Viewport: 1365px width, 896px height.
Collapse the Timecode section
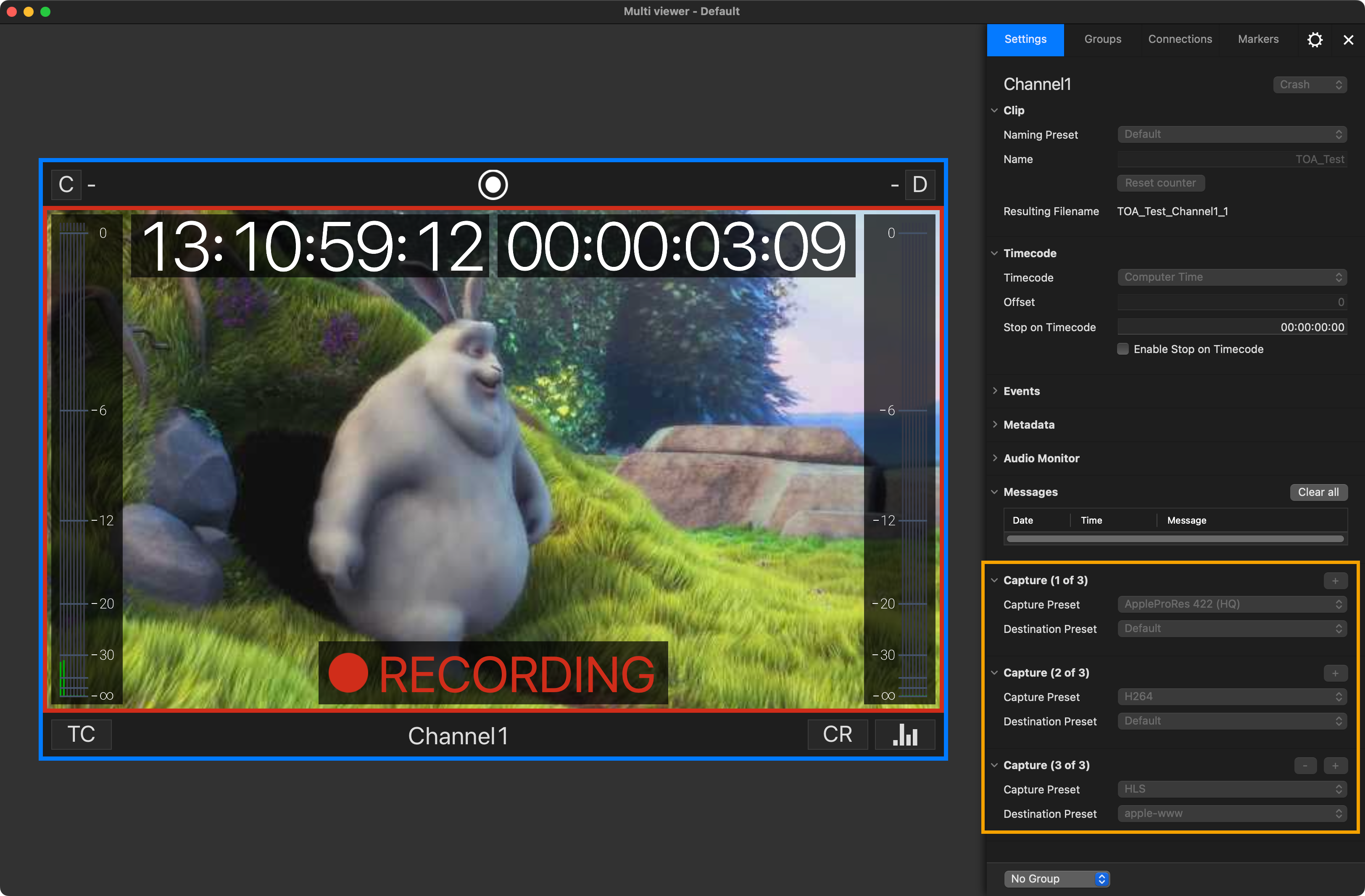[x=994, y=253]
